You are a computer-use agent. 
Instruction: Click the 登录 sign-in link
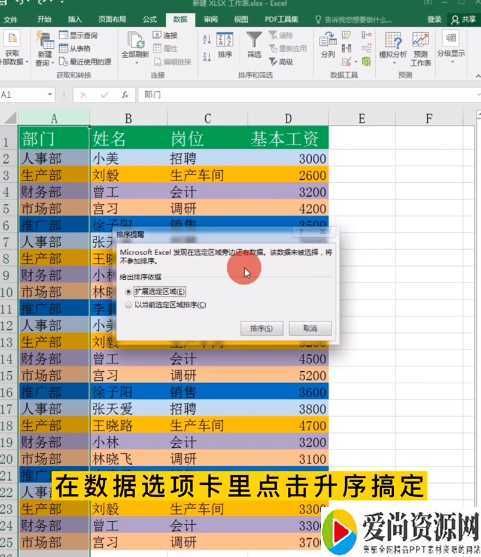[x=434, y=19]
